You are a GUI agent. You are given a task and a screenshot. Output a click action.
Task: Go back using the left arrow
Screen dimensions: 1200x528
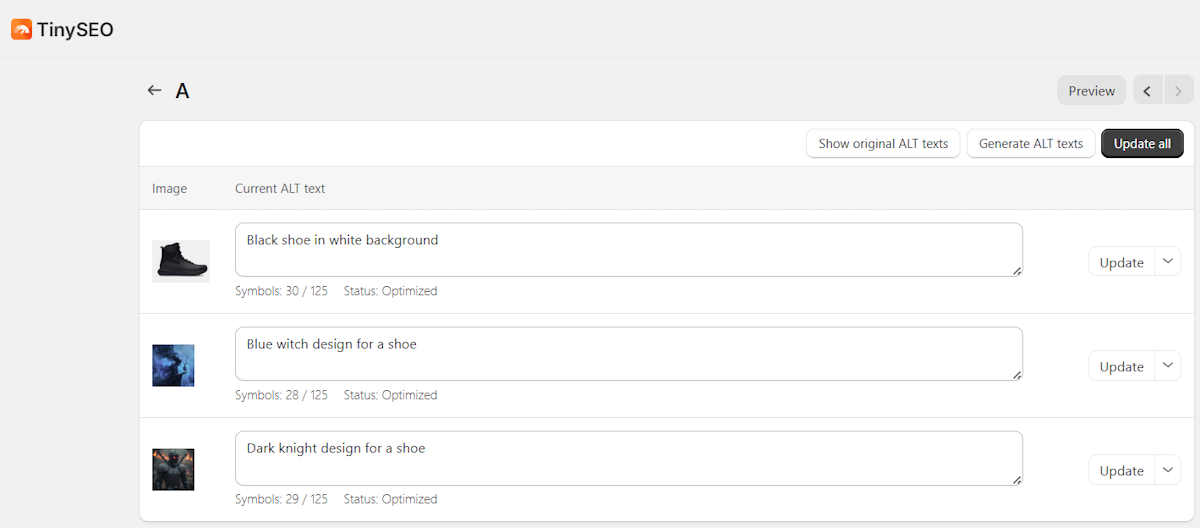pyautogui.click(x=154, y=90)
